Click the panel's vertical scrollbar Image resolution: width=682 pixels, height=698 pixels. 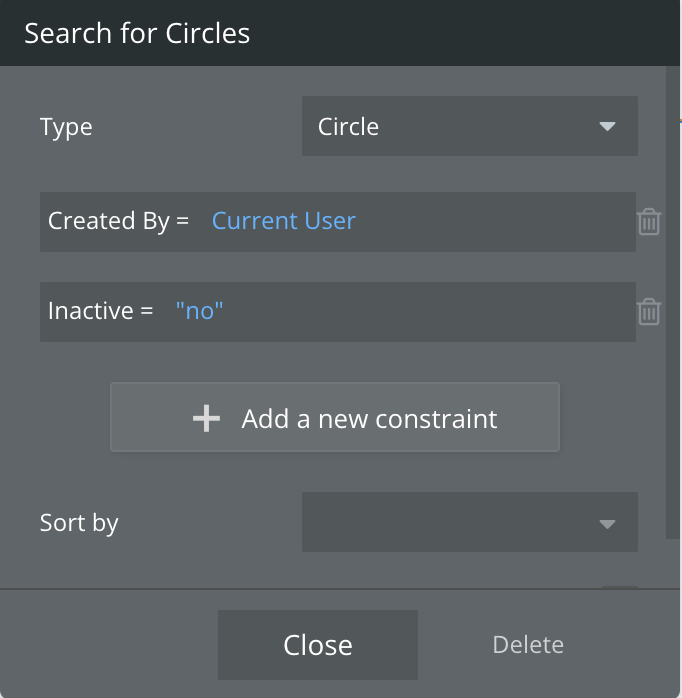pos(672,300)
